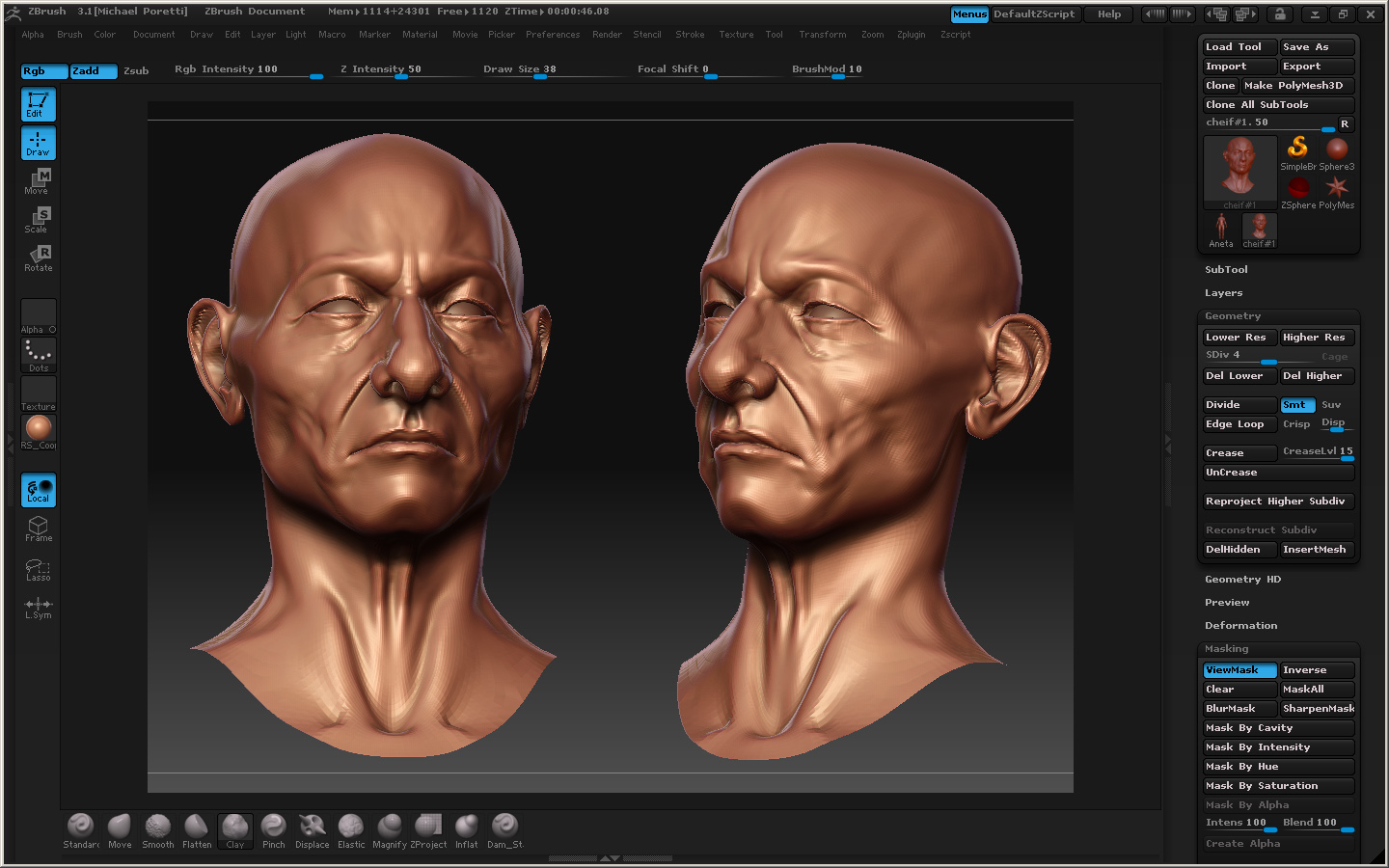Open the Alpha selector slot
This screenshot has height=868, width=1389.
click(39, 316)
